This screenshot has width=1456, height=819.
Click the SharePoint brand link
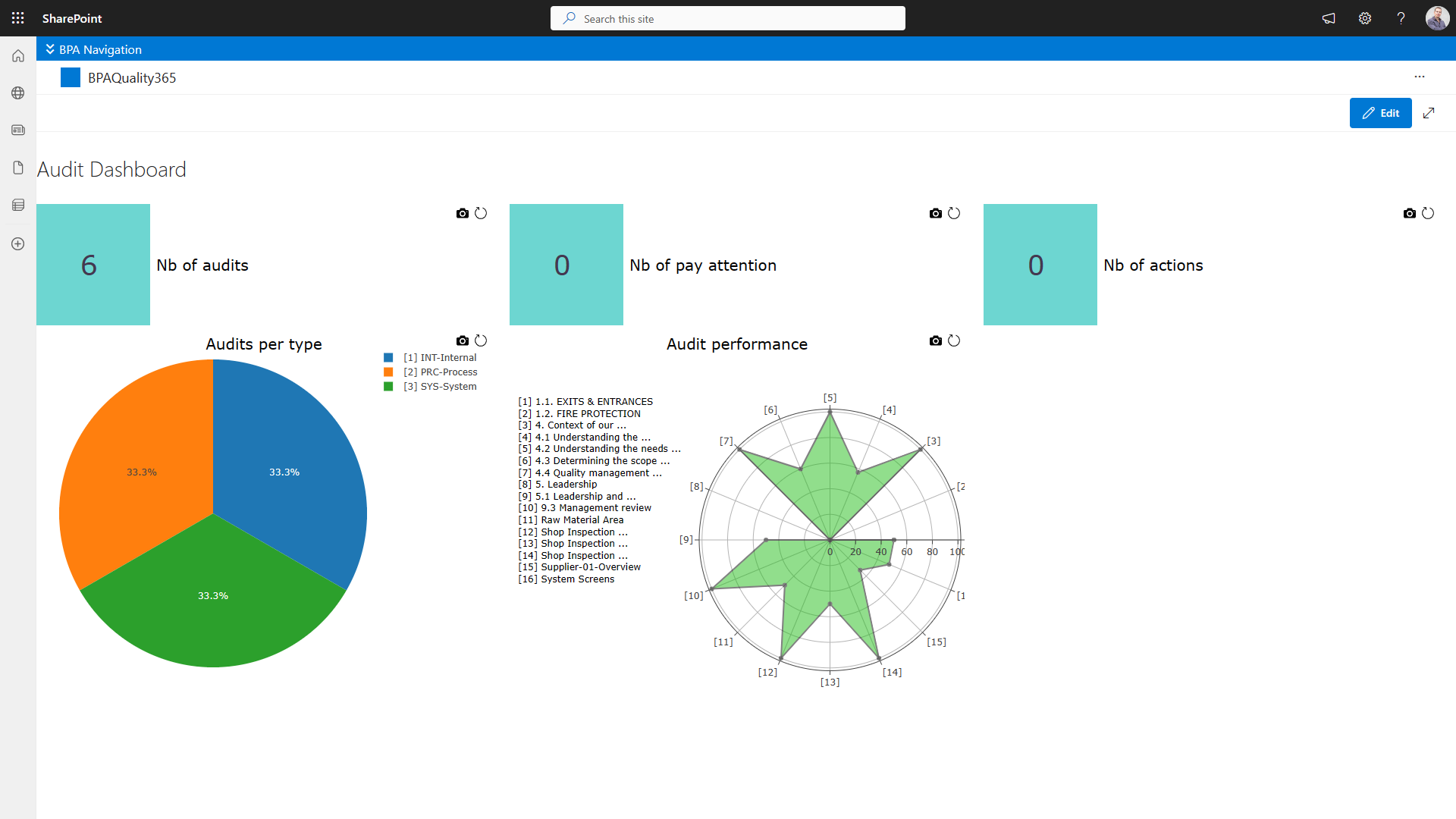point(72,18)
